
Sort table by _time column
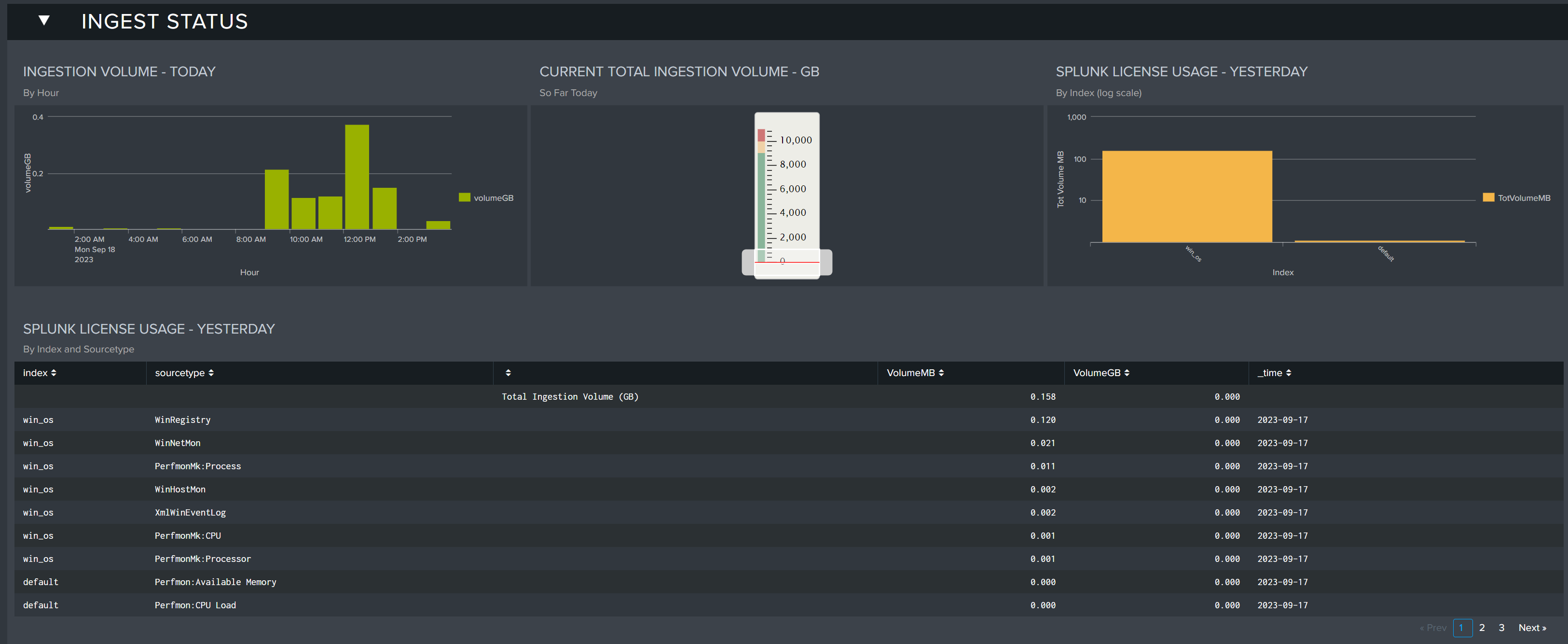pos(1274,373)
